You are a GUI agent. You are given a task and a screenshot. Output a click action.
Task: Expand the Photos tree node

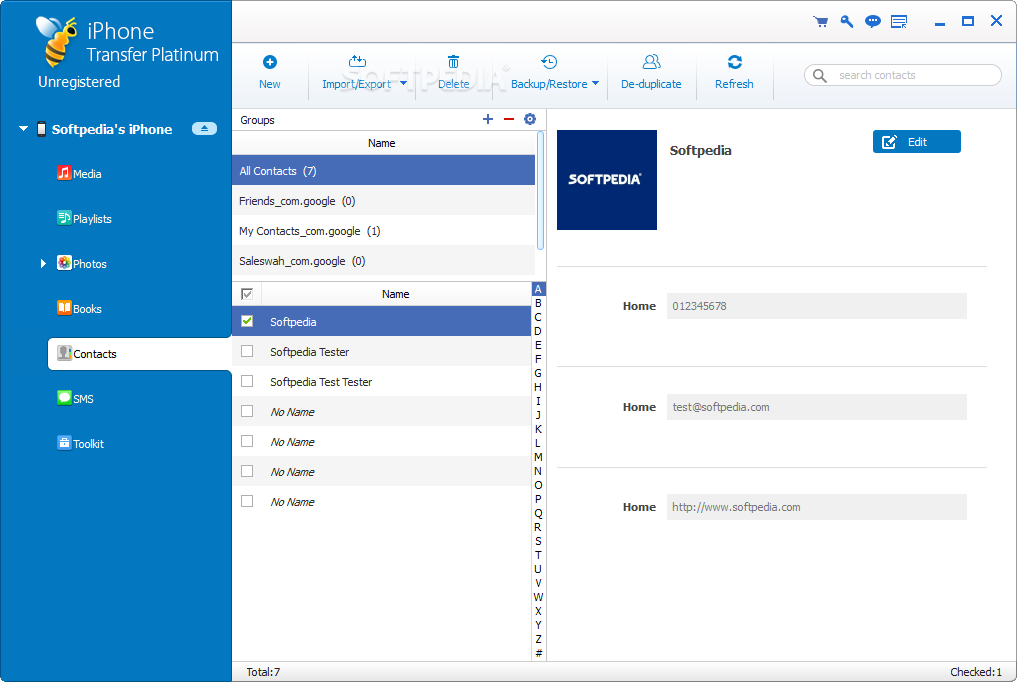pyautogui.click(x=43, y=263)
